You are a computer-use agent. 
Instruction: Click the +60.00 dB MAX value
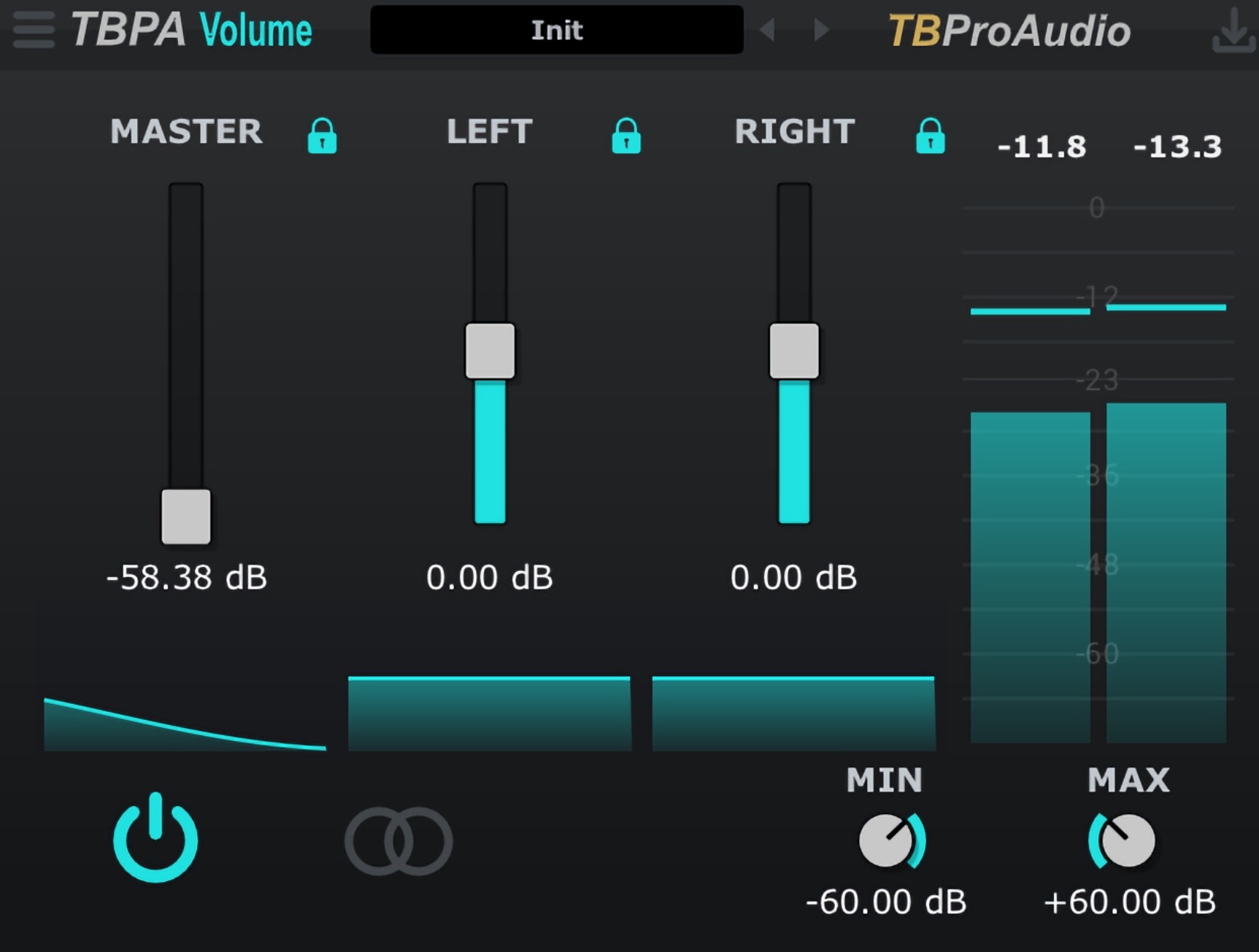(1130, 902)
